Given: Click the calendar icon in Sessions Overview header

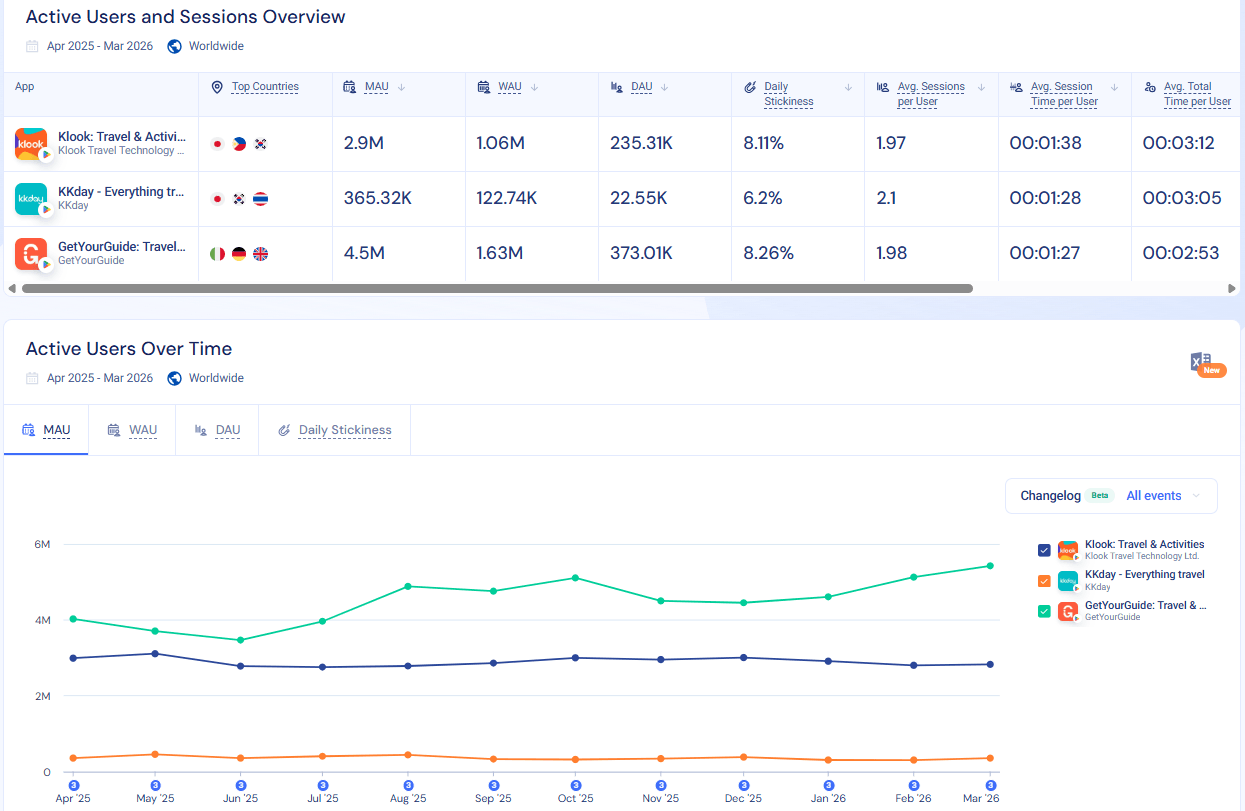Looking at the screenshot, I should coord(33,46).
